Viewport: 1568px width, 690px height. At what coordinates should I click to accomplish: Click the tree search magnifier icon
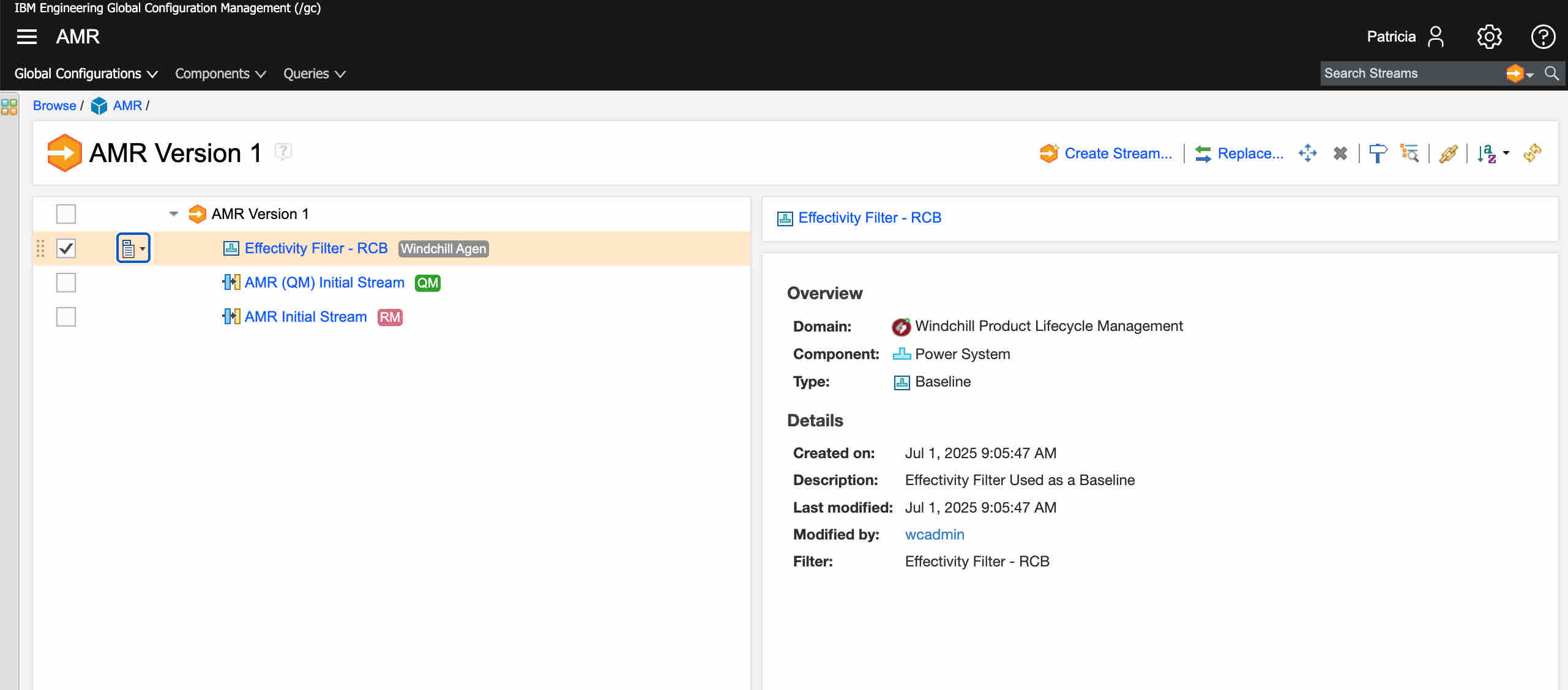(x=1409, y=153)
